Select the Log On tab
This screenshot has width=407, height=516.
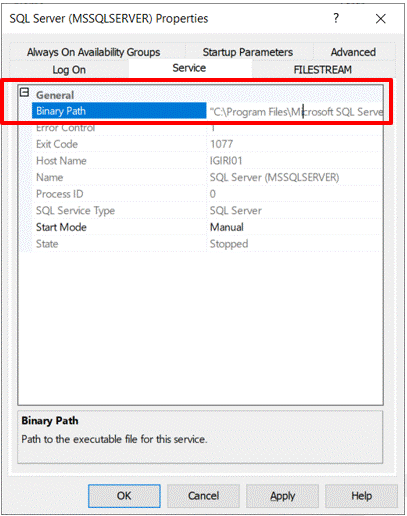coord(69,70)
